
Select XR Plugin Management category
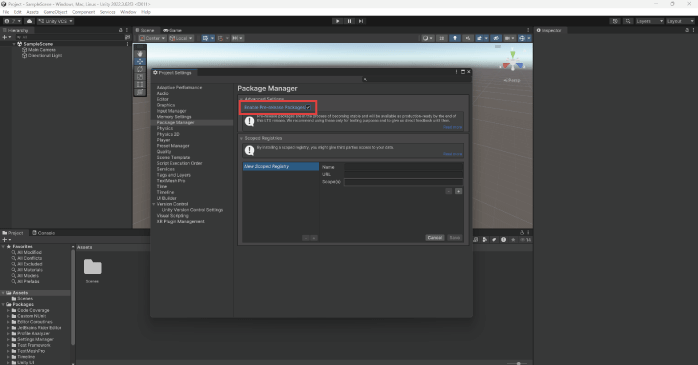[x=180, y=222]
